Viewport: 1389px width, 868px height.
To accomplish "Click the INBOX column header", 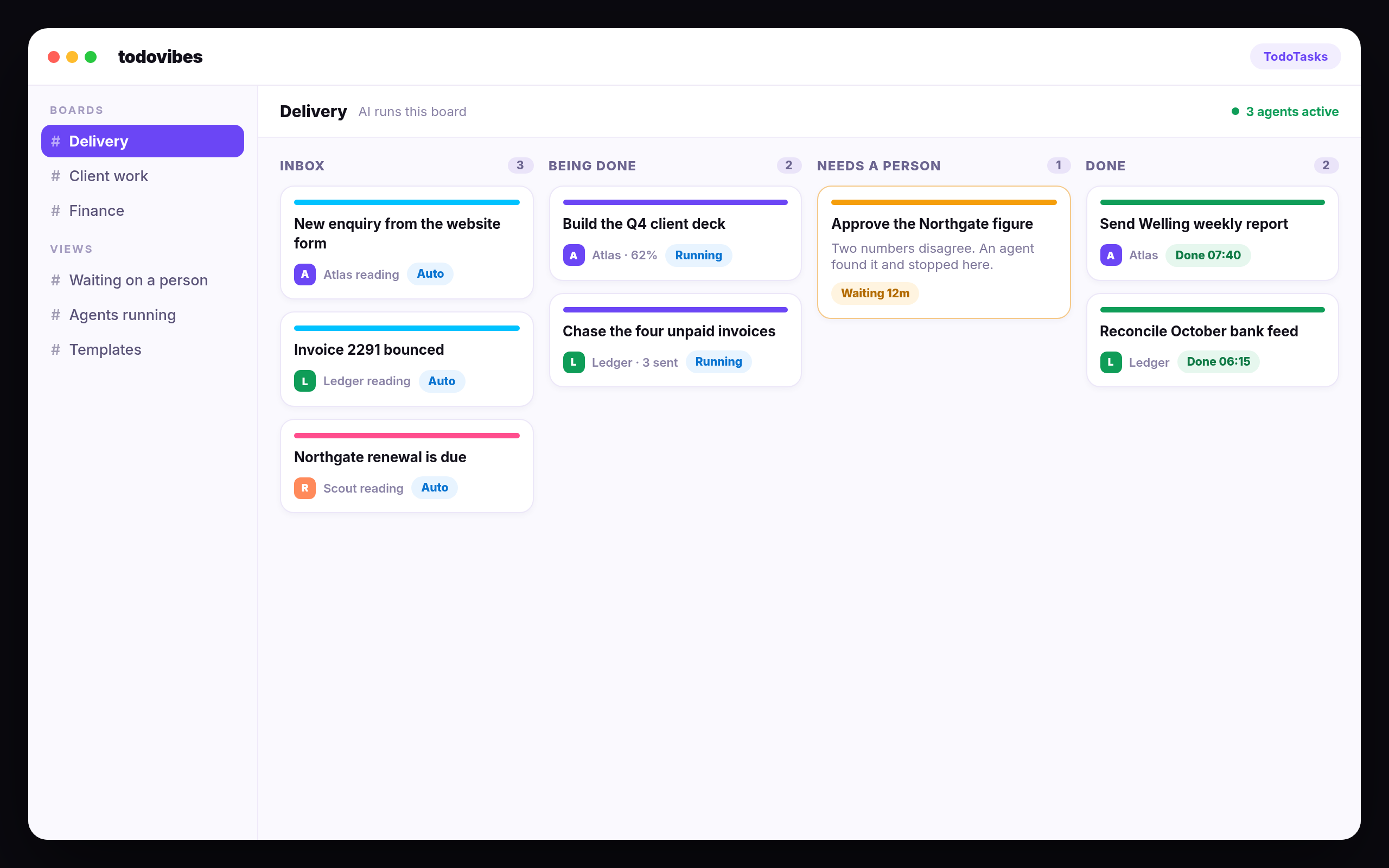I will 302,166.
